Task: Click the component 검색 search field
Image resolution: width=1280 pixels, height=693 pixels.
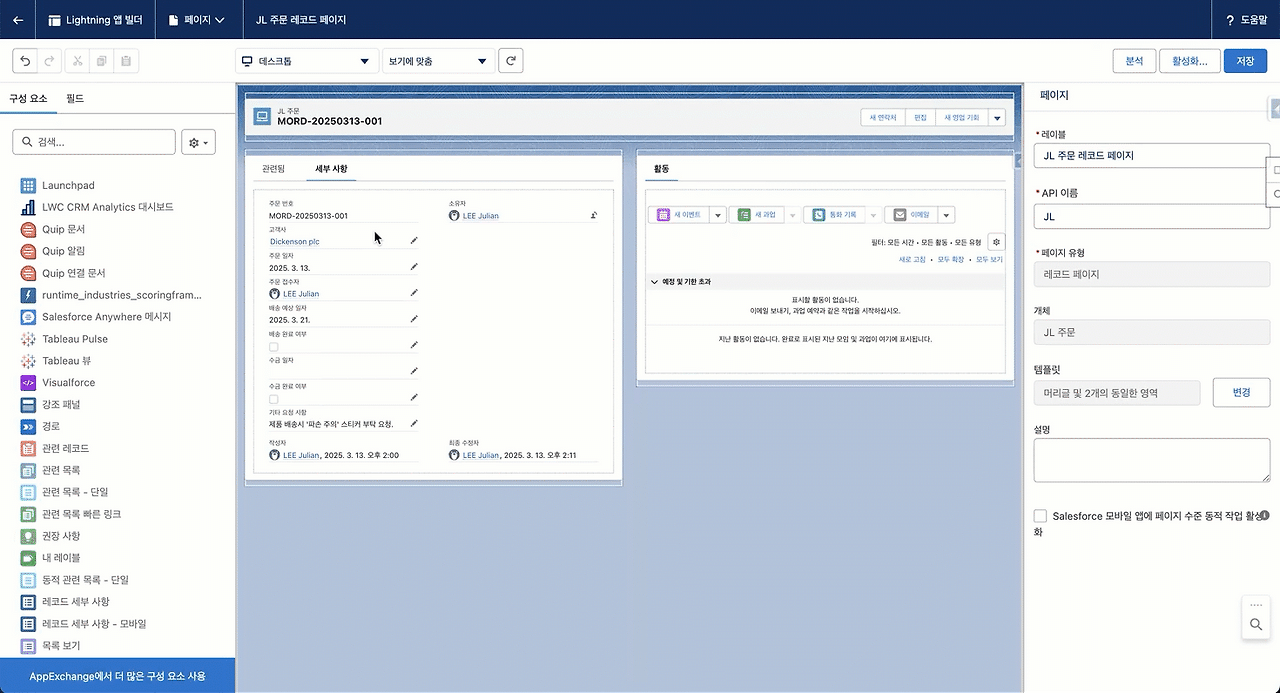Action: pyautogui.click(x=94, y=142)
